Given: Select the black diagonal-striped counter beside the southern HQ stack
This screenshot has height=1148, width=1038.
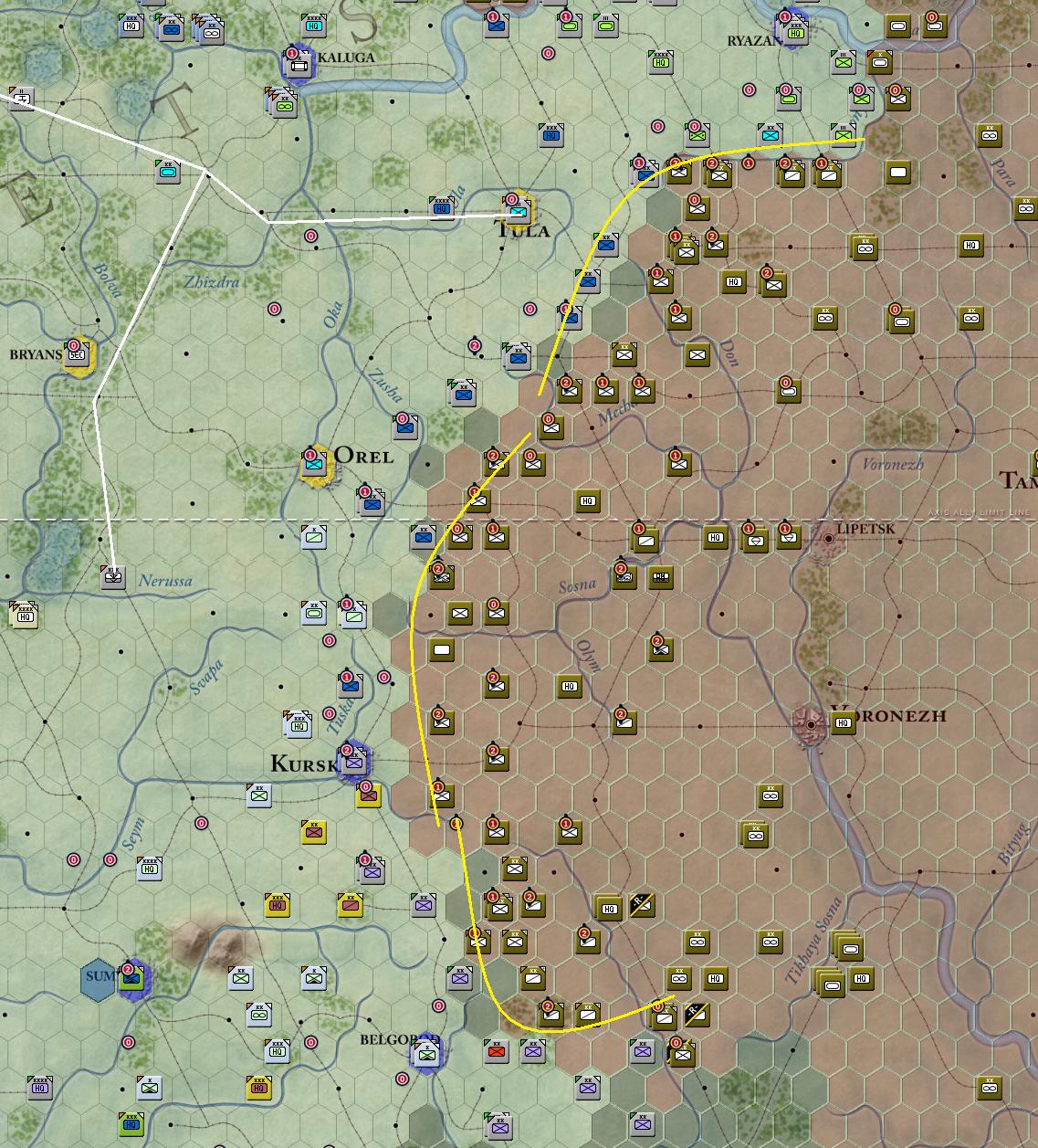Looking at the screenshot, I should coord(642,903).
